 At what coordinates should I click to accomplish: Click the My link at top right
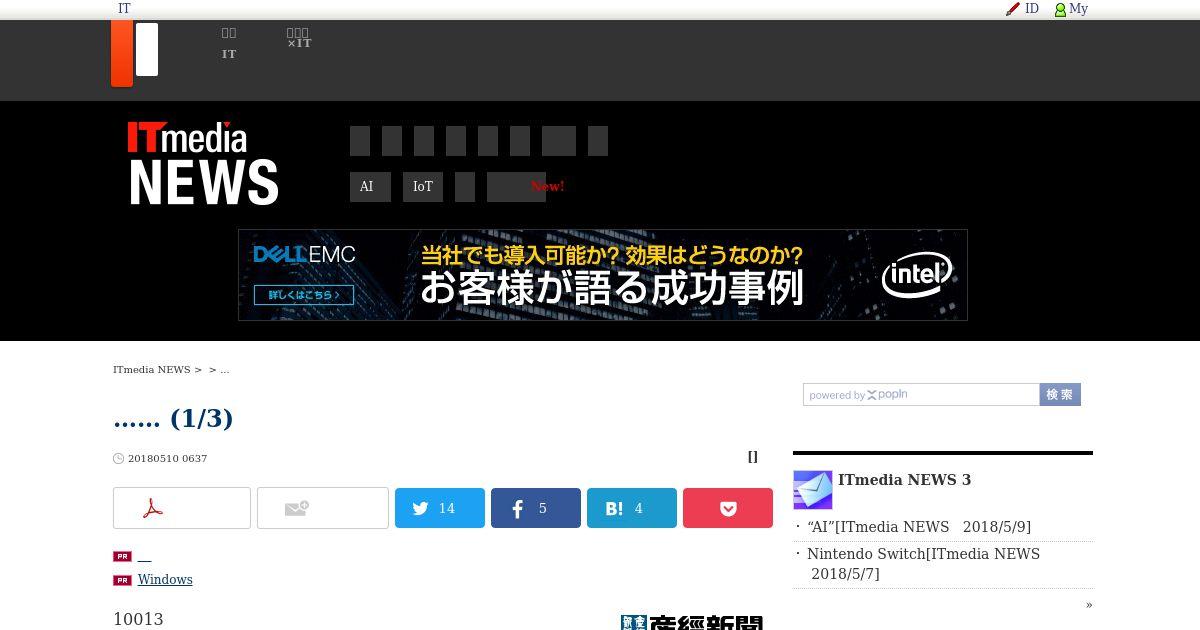point(1078,9)
